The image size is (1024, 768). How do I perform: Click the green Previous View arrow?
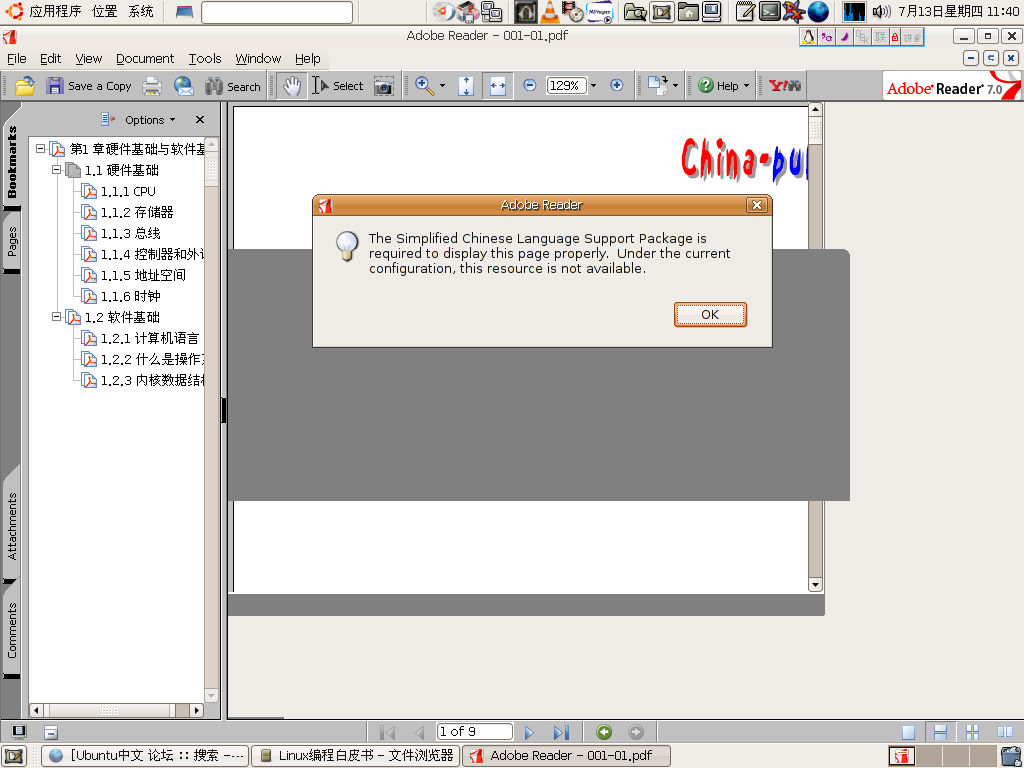tap(604, 732)
